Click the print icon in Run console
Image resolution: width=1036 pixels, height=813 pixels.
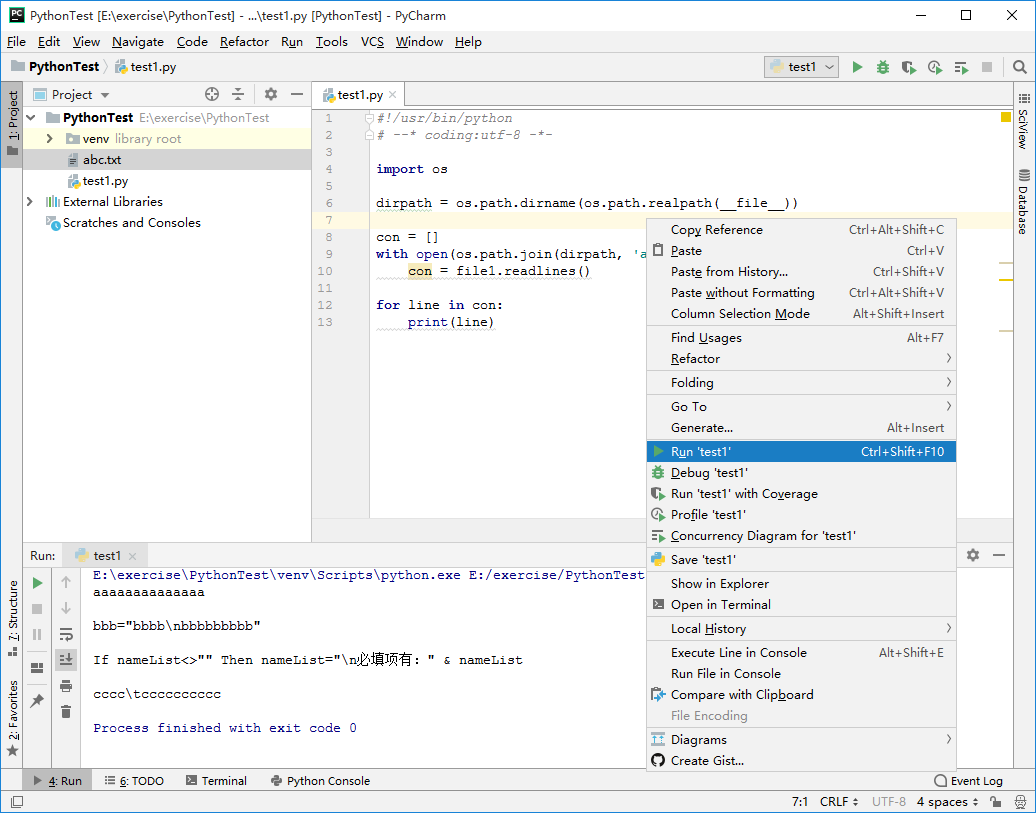(65, 686)
